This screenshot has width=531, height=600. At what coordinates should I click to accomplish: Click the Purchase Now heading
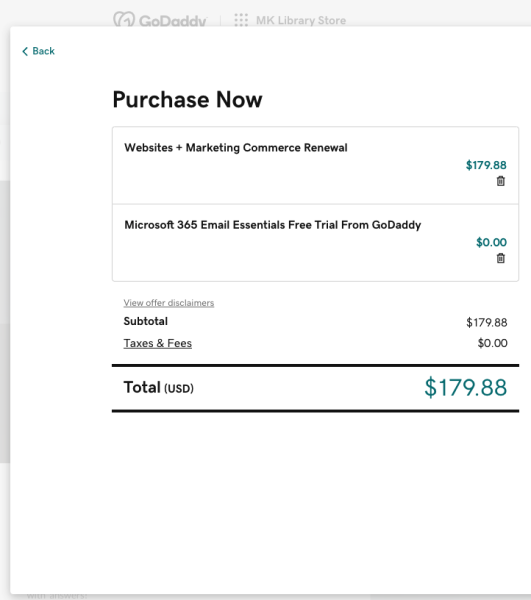pyautogui.click(x=187, y=99)
